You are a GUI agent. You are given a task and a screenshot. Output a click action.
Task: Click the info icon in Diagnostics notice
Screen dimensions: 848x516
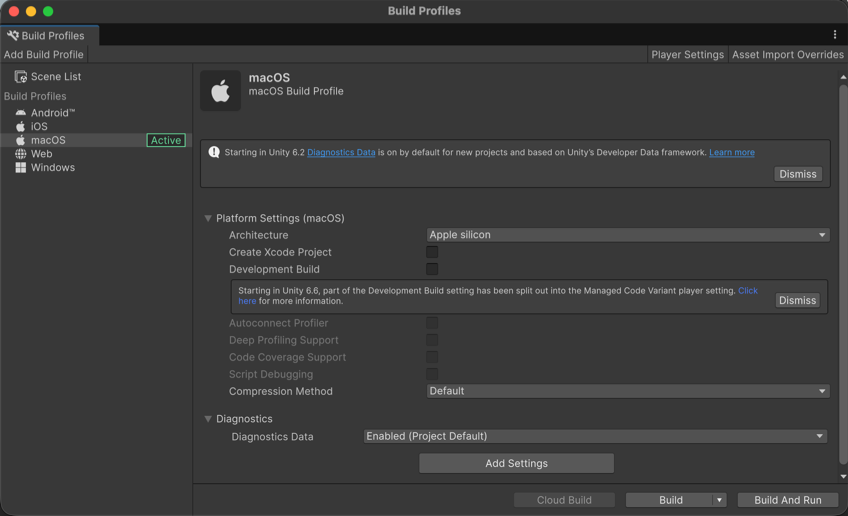pos(214,152)
